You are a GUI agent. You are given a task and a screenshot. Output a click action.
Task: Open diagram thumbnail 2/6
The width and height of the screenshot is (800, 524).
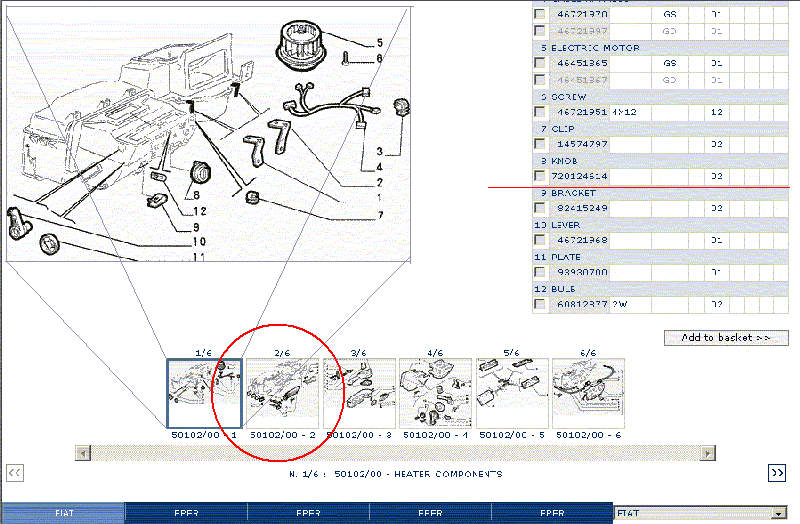coord(282,393)
